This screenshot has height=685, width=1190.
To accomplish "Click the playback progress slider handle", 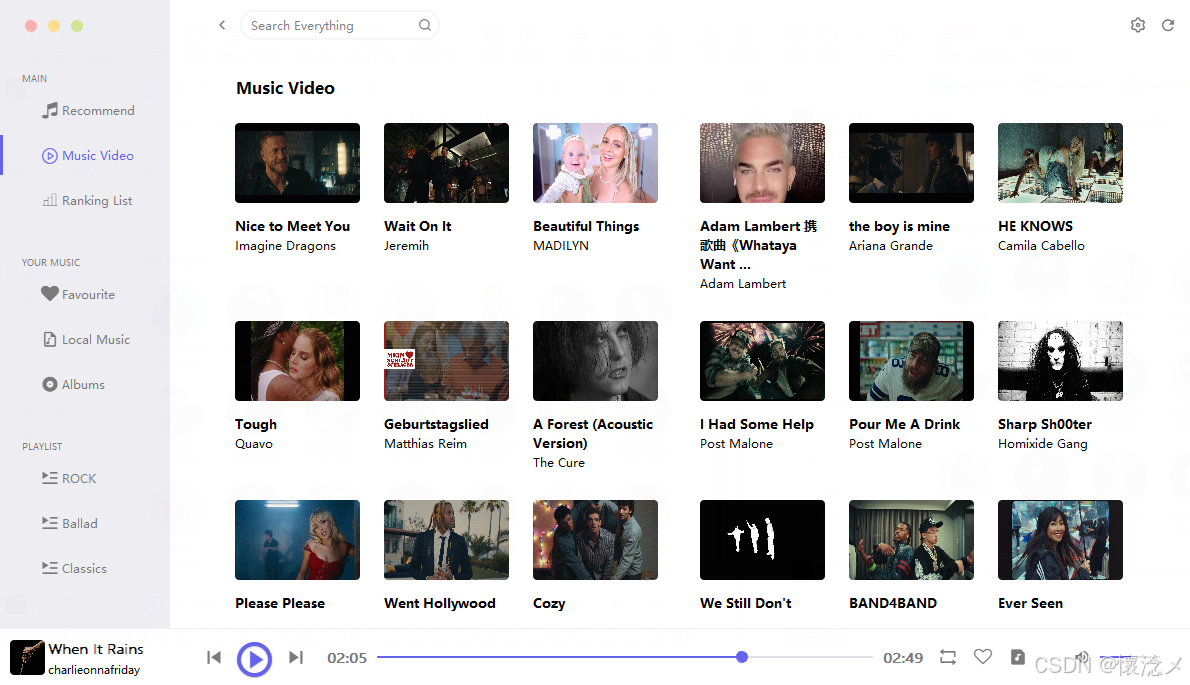I will coord(741,657).
